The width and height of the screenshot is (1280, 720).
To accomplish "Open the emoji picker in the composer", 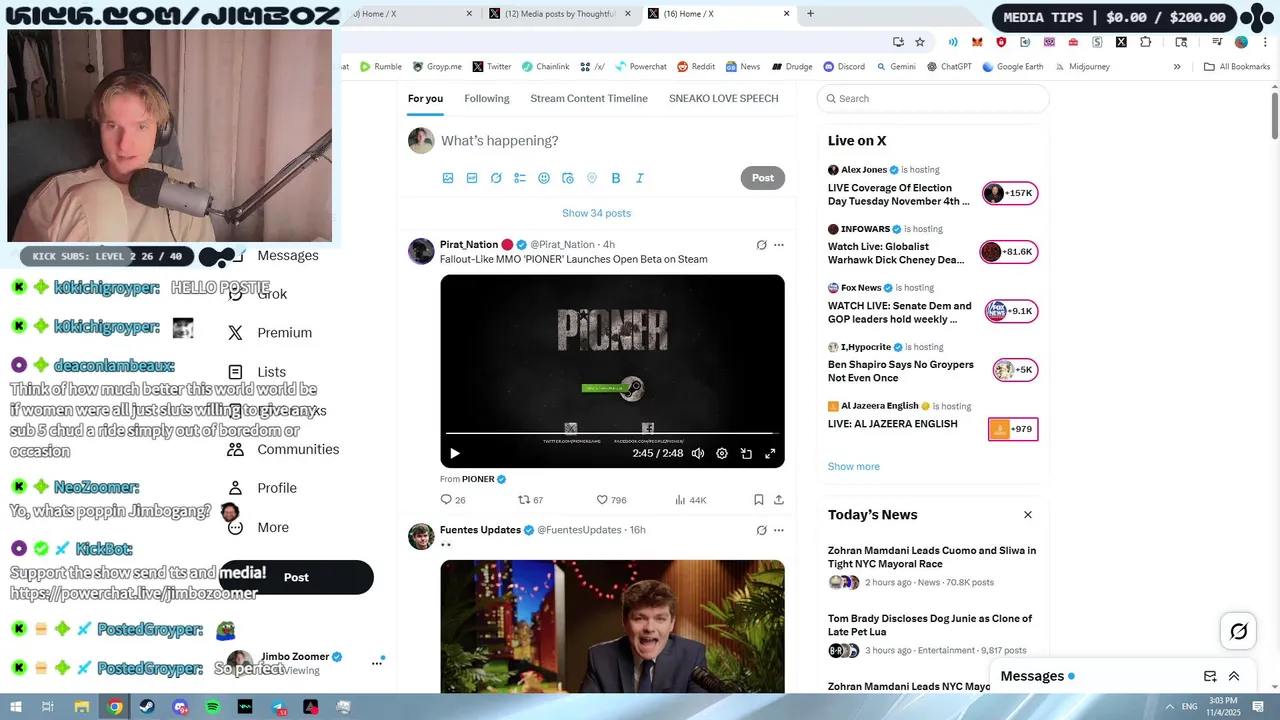I will [544, 178].
